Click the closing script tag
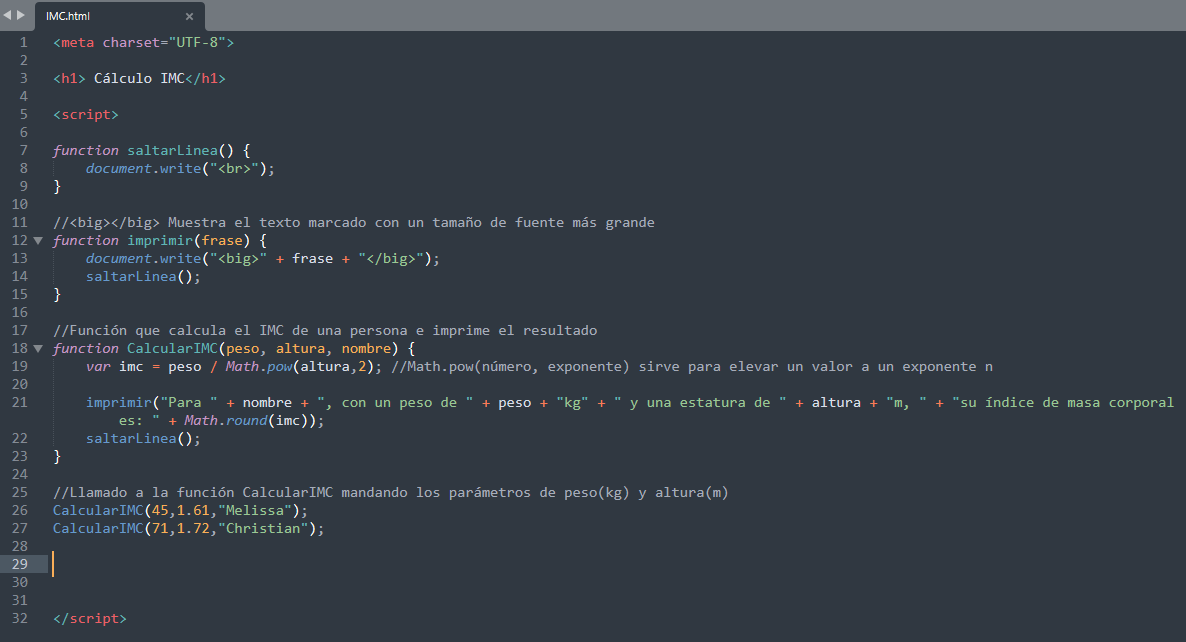This screenshot has height=642, width=1186. [x=90, y=619]
